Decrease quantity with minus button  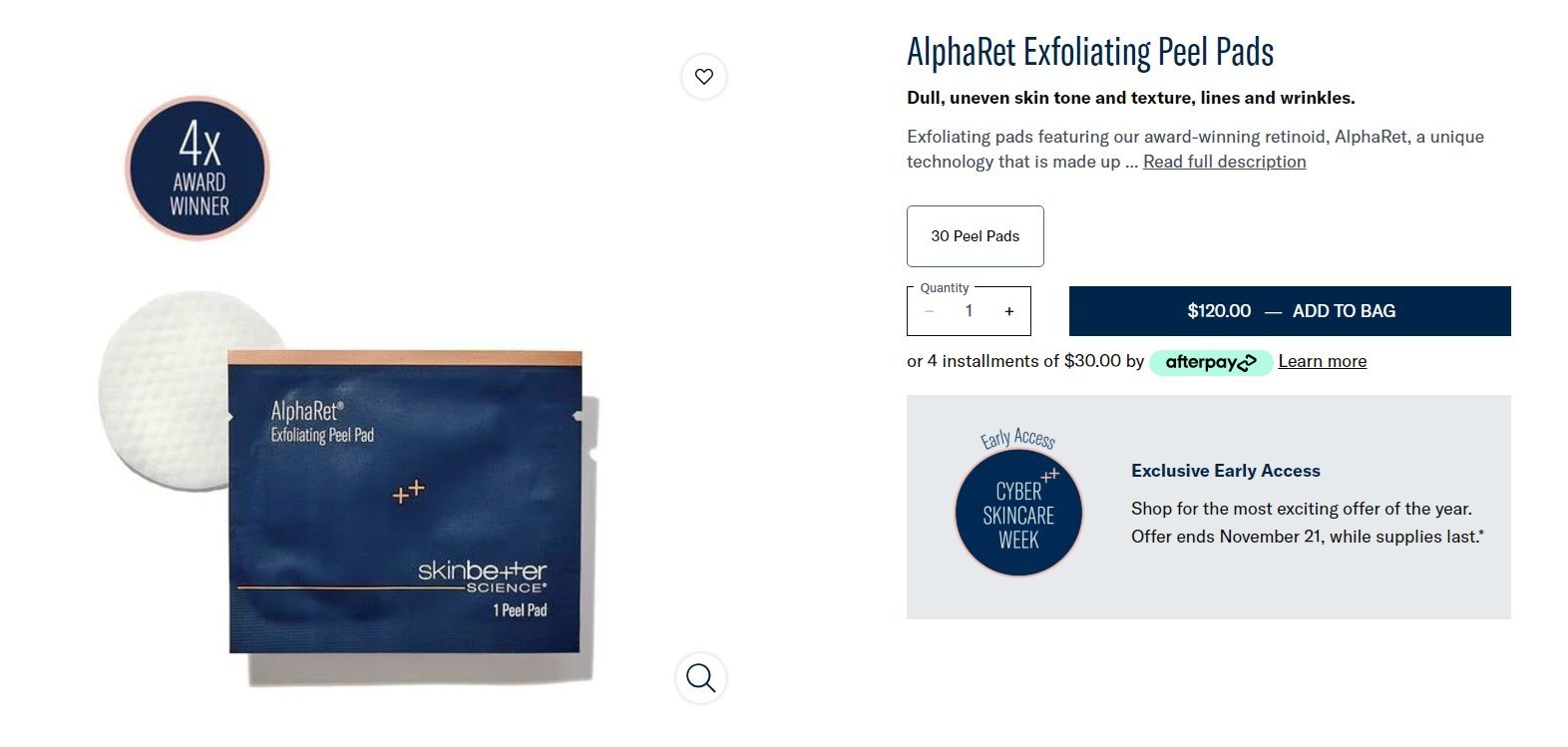point(929,311)
